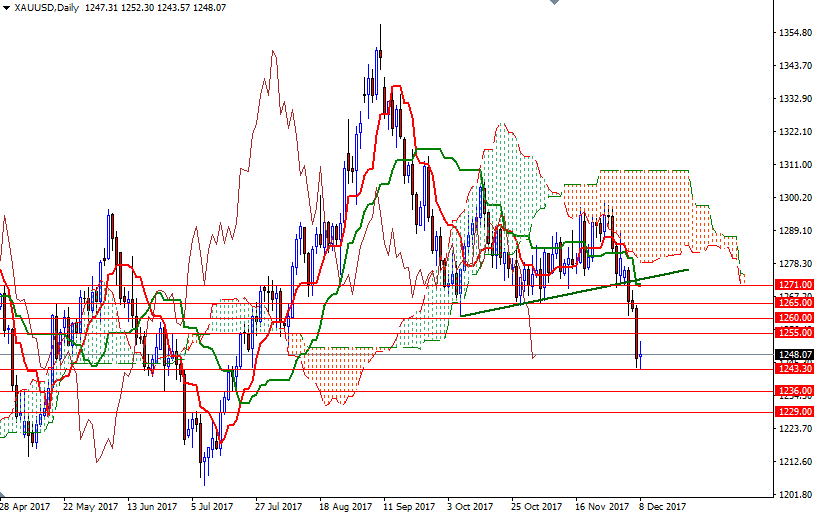Click the 3 Oct 2017 date label
Image resolution: width=814 pixels, height=514 pixels.
[x=470, y=506]
